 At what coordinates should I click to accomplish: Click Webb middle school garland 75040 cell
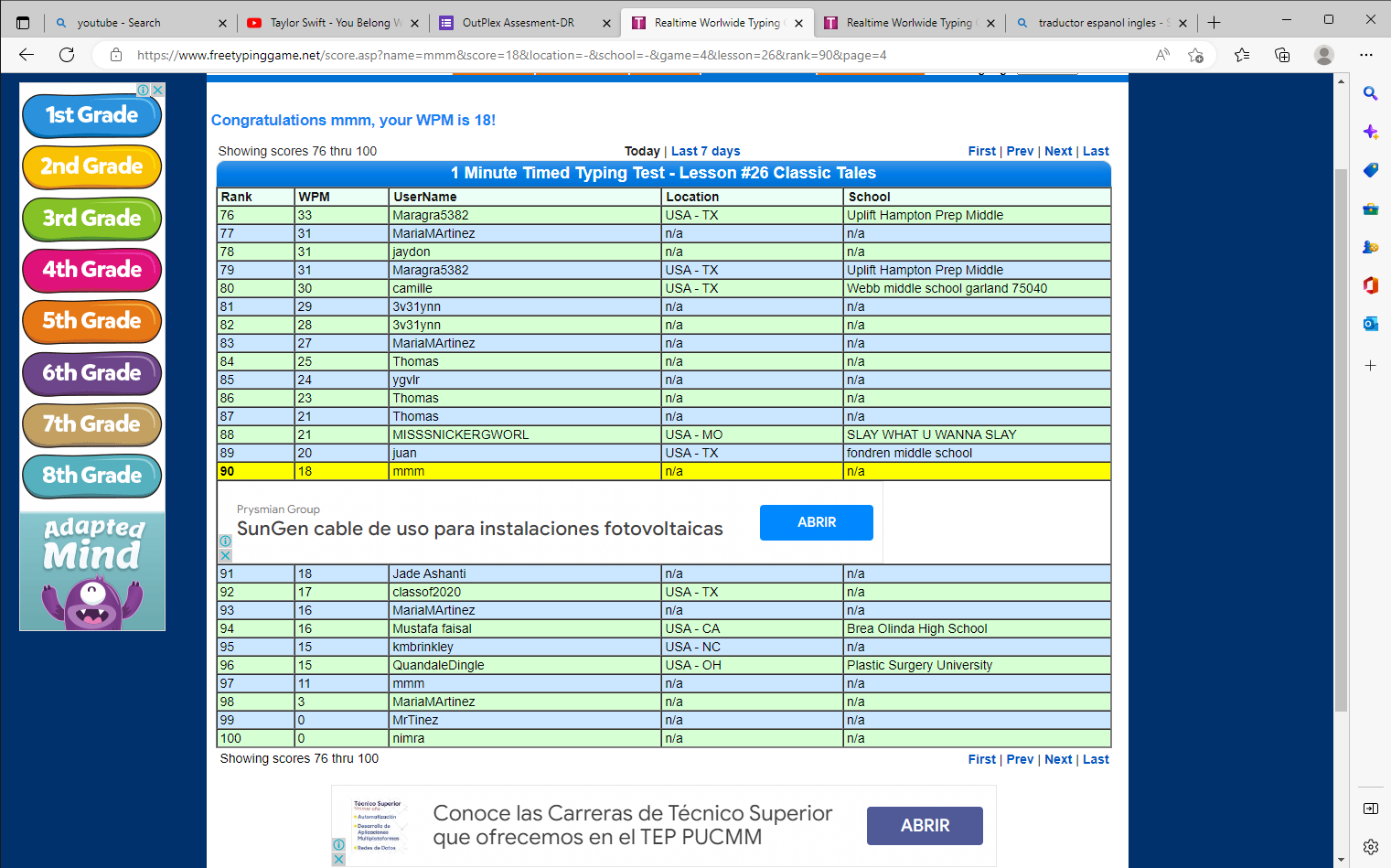point(977,288)
